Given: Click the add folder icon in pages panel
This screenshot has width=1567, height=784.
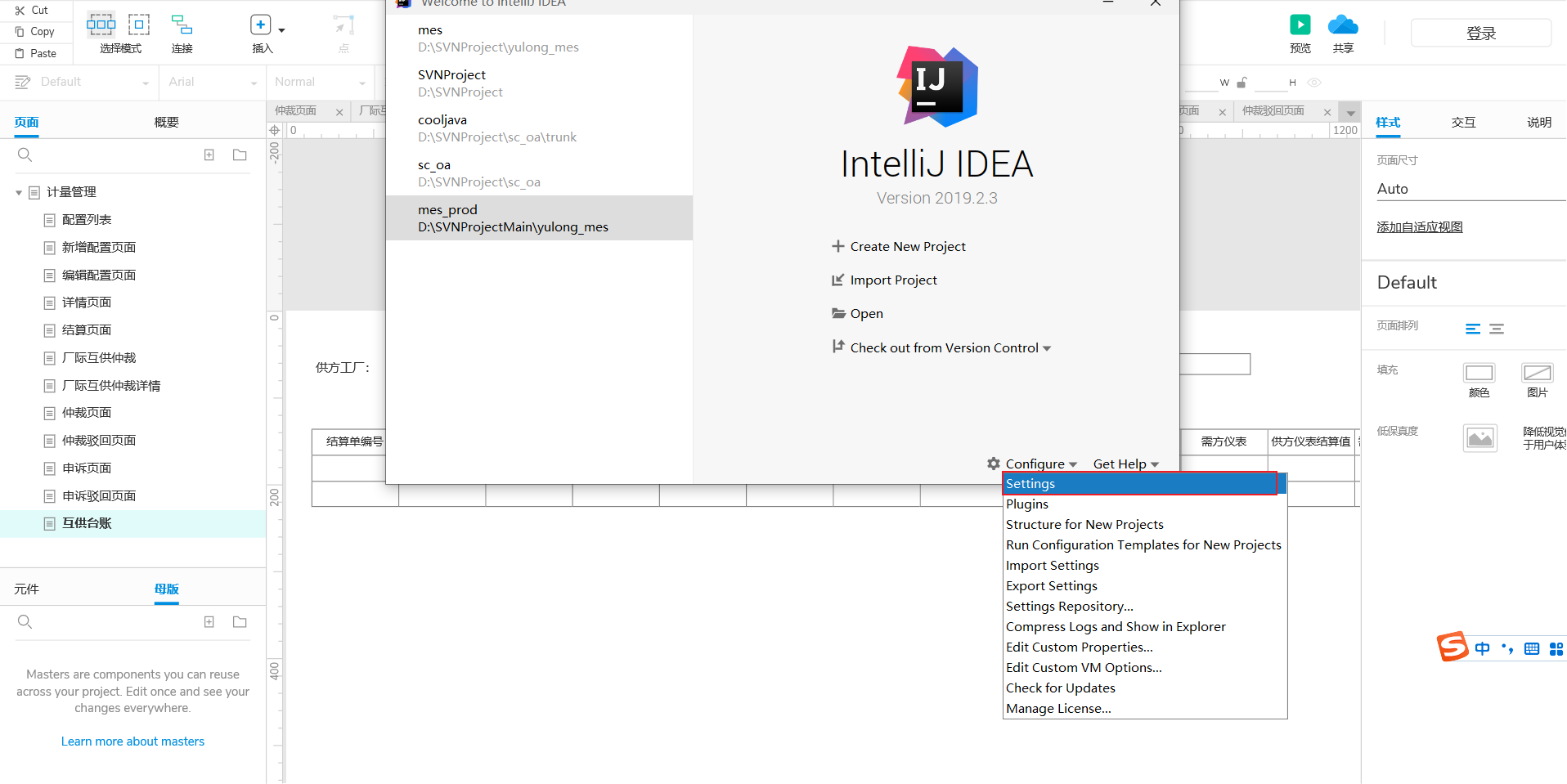Looking at the screenshot, I should click(240, 155).
